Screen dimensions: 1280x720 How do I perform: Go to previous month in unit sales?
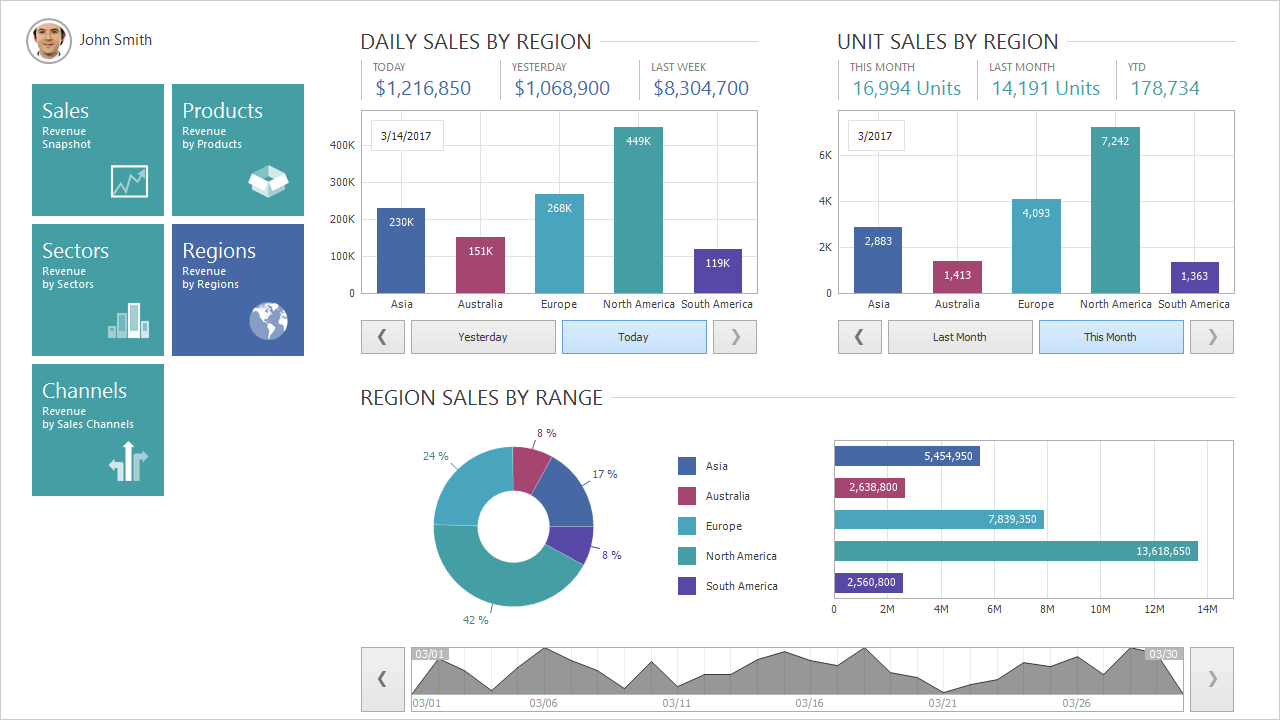coord(859,337)
